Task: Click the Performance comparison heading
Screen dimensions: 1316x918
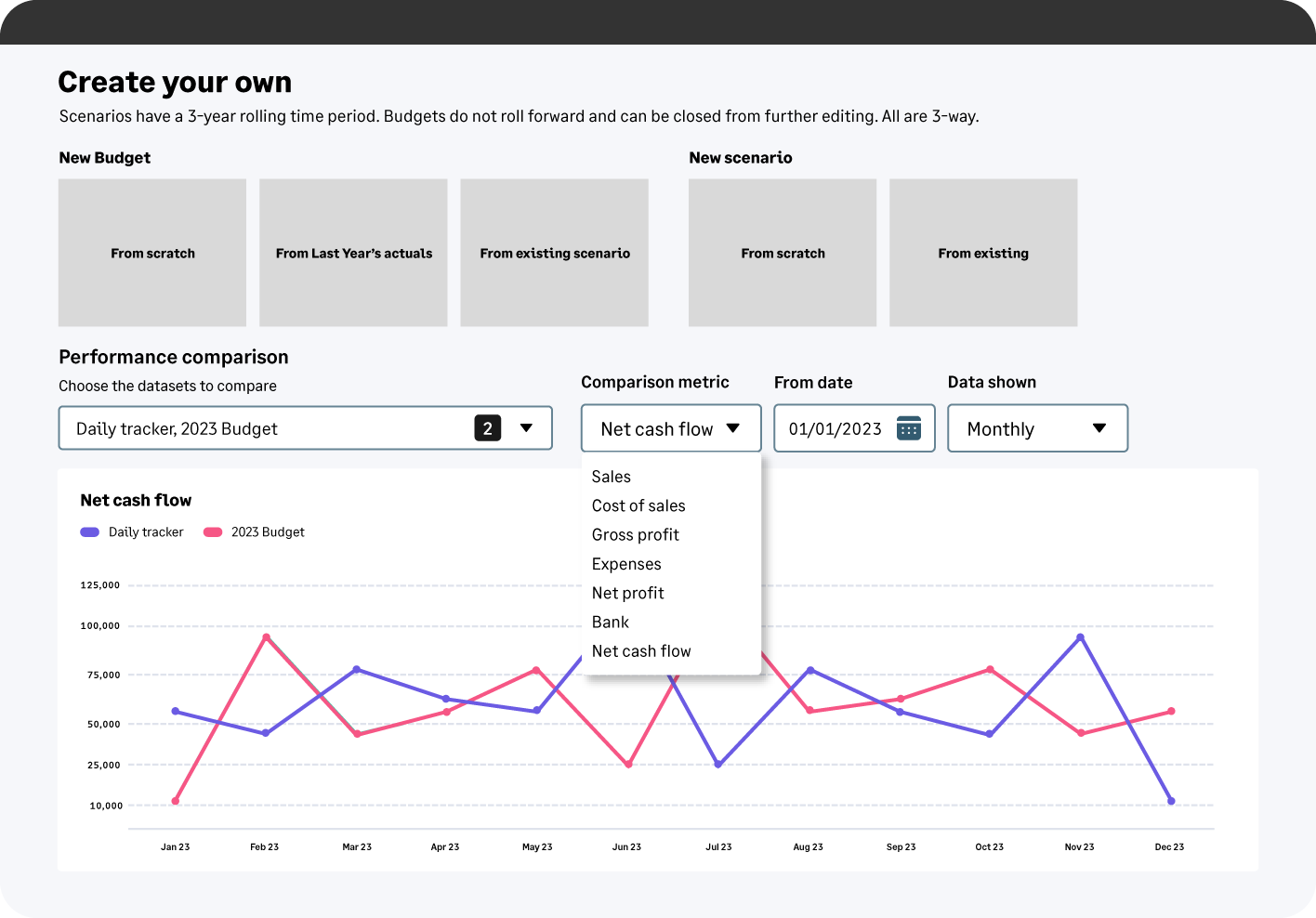Action: coord(174,357)
